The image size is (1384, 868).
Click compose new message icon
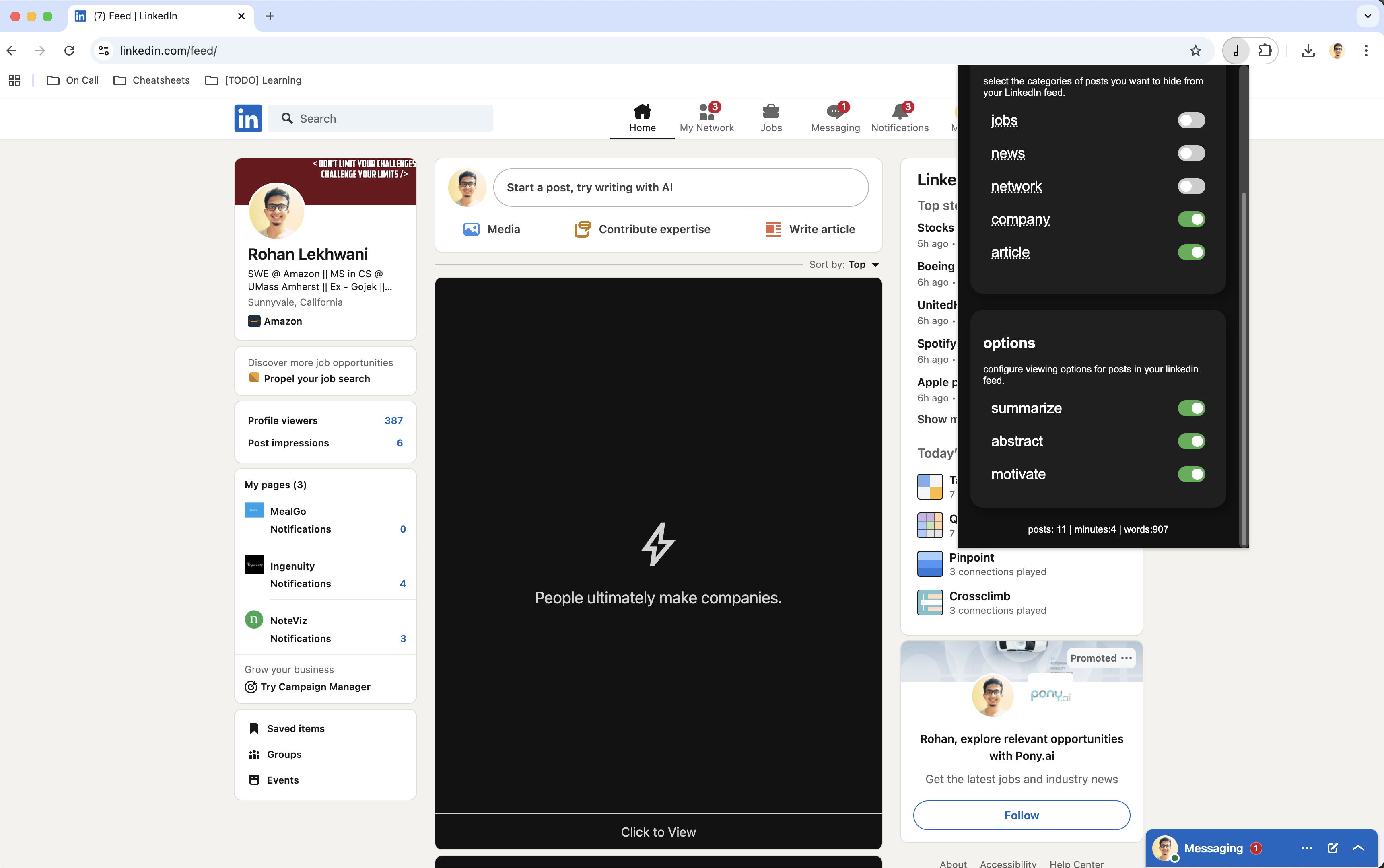[1333, 848]
